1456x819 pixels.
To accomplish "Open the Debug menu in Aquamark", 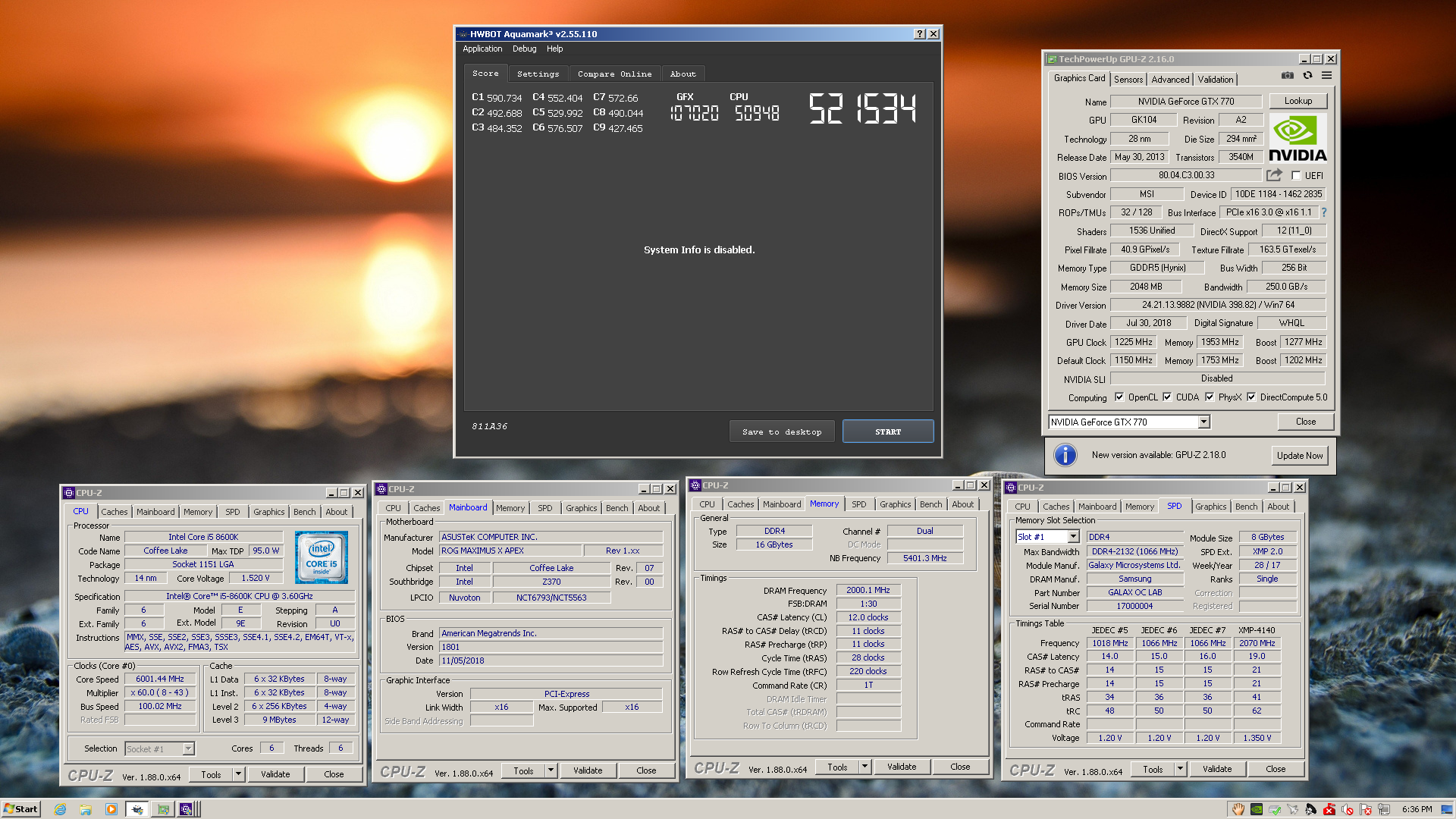I will 524,49.
